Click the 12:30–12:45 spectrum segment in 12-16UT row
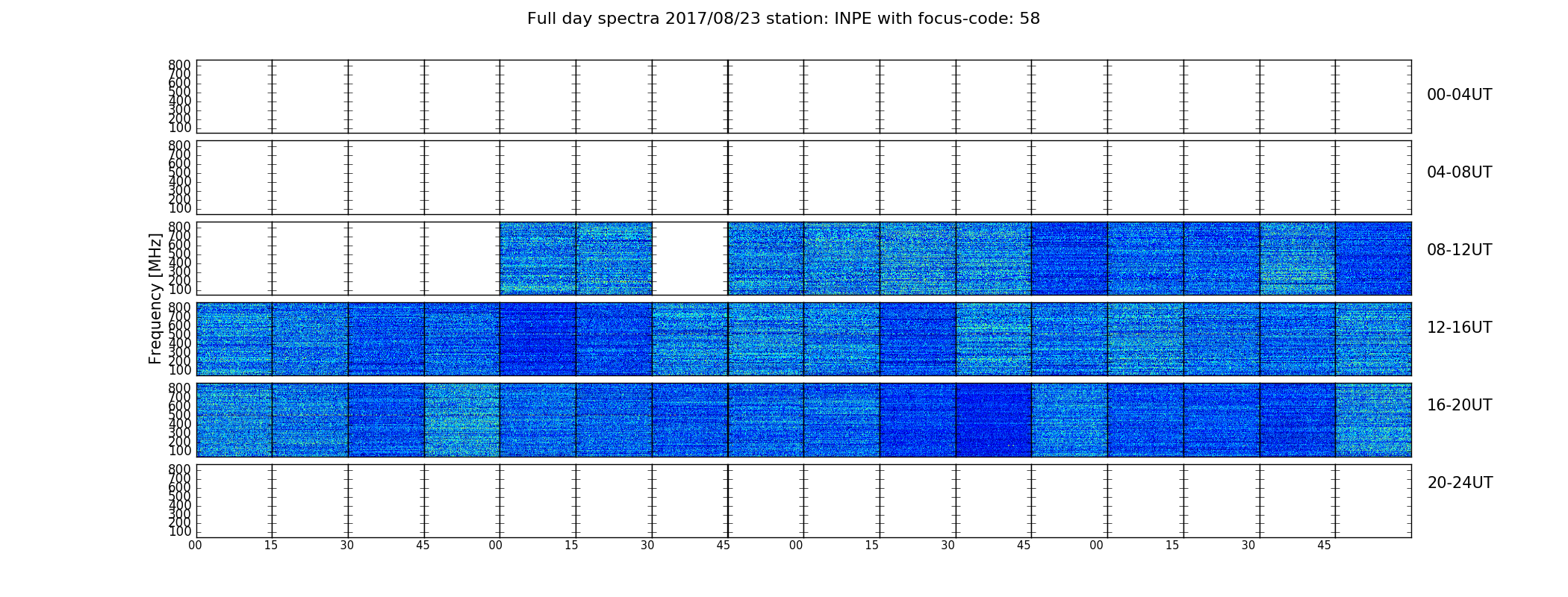 [386, 339]
